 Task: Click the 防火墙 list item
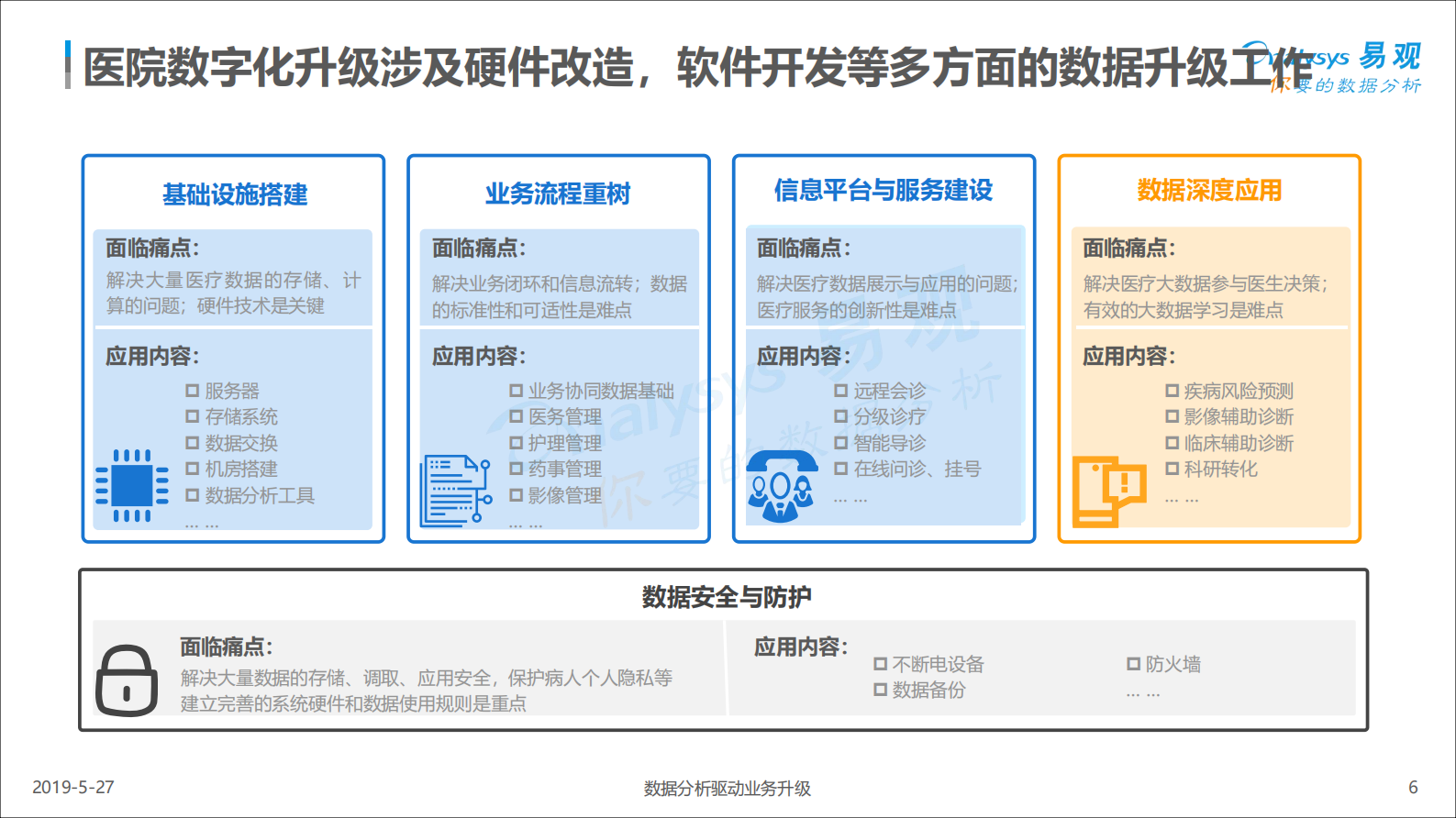1164,664
